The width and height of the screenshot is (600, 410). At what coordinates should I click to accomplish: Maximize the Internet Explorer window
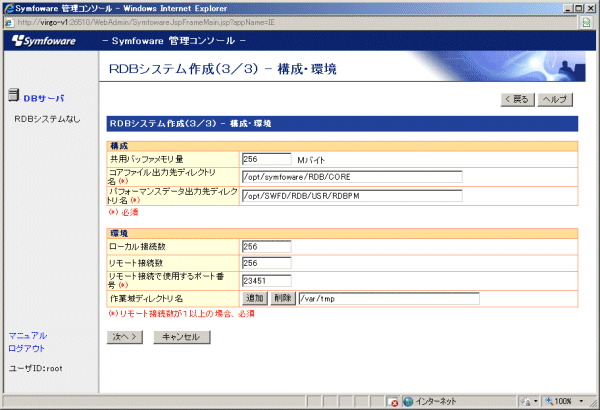point(579,8)
